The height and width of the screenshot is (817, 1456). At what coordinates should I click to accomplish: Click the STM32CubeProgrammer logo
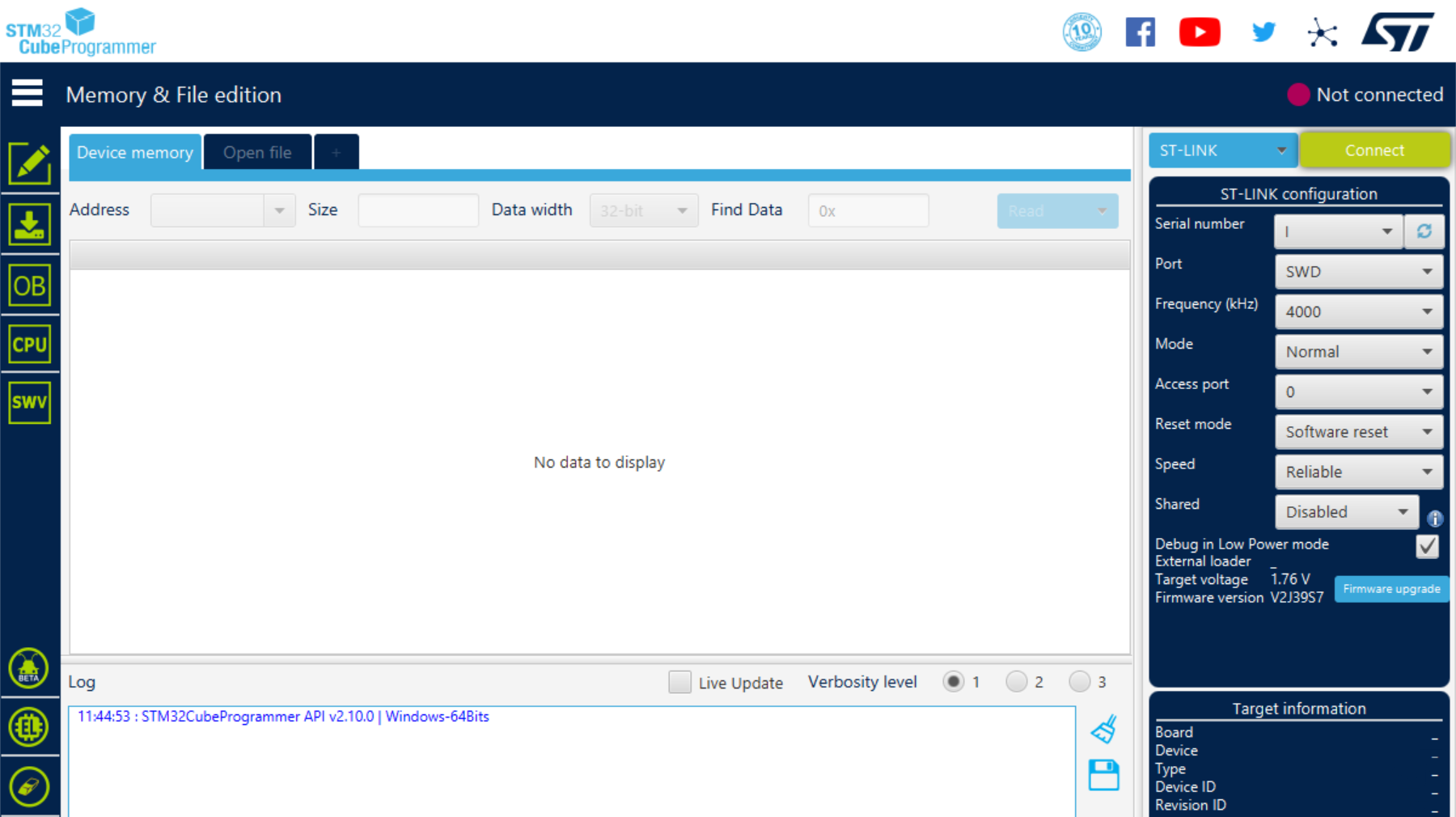[81, 32]
